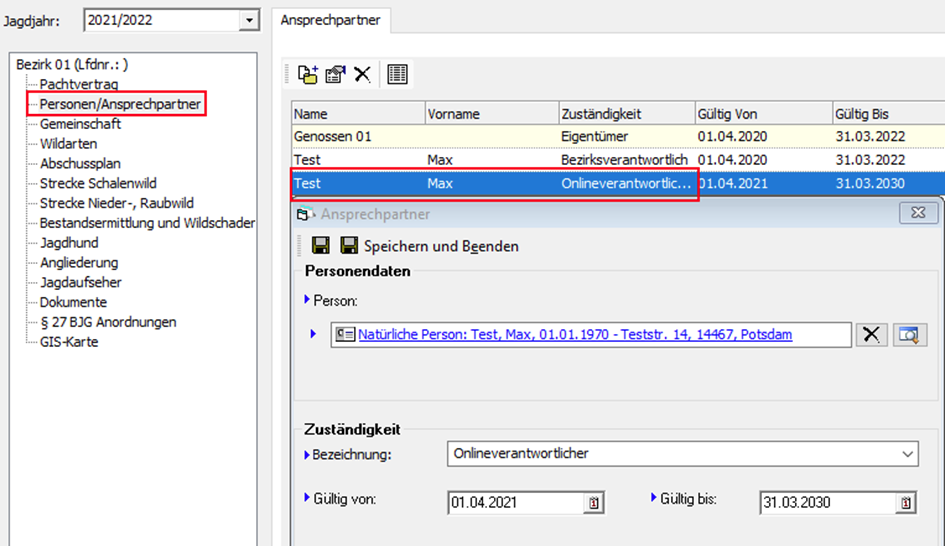The height and width of the screenshot is (546, 945).
Task: Open the Natürliche Person Test, Max link
Action: 575,335
